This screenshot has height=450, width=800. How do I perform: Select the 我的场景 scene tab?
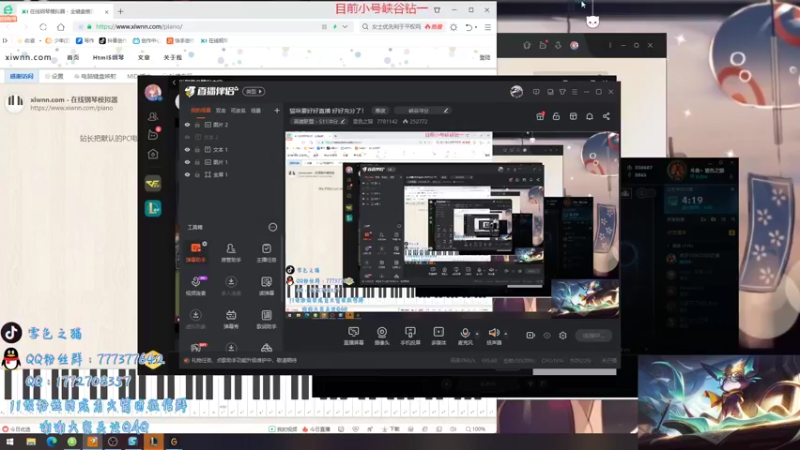tap(201, 110)
